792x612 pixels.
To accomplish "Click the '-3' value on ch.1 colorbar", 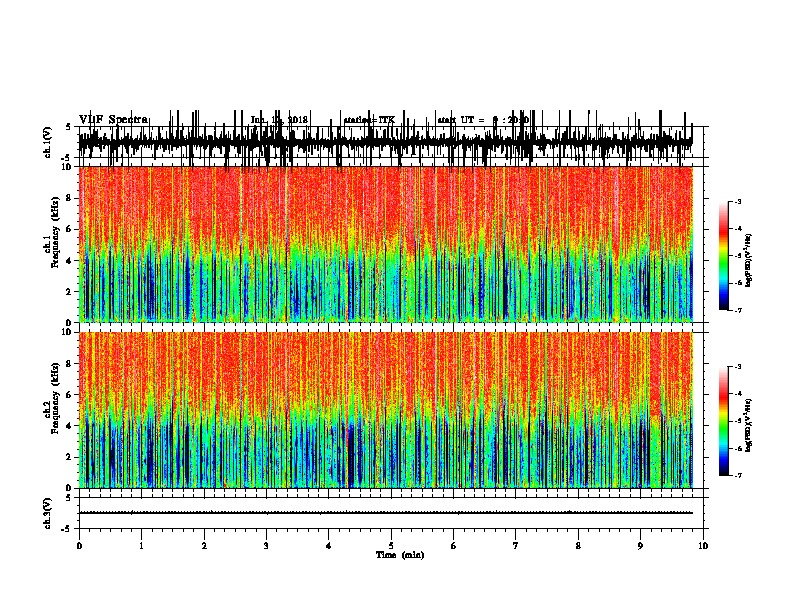I will pyautogui.click(x=738, y=201).
